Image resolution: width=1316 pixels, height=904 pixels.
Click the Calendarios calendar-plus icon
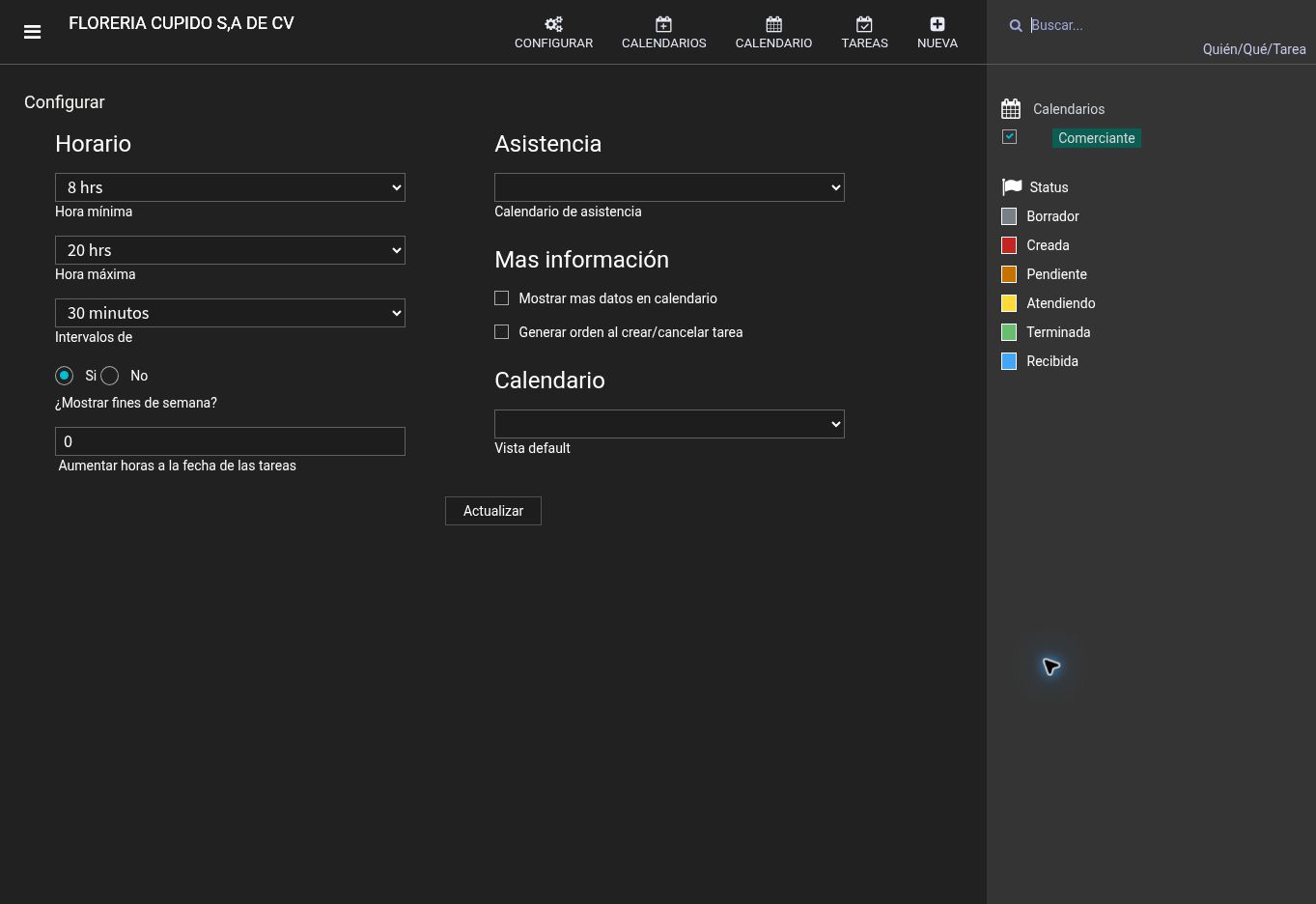click(663, 24)
